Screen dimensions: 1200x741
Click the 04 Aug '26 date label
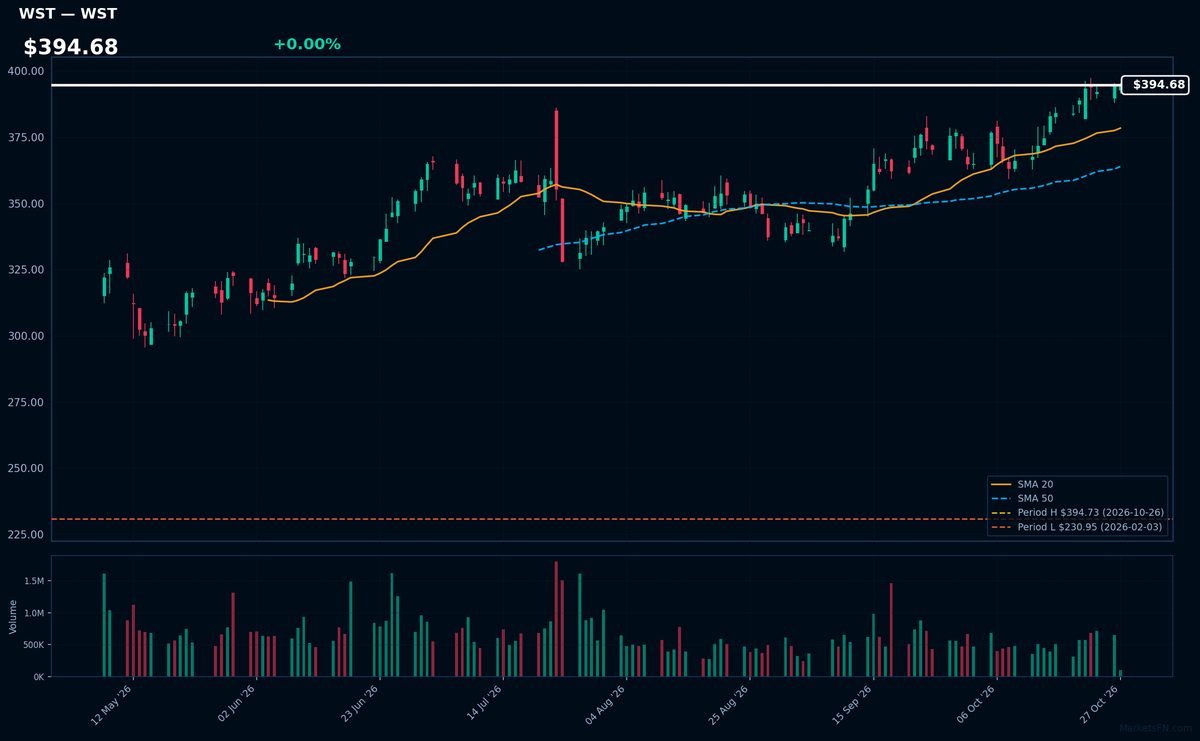click(x=608, y=705)
